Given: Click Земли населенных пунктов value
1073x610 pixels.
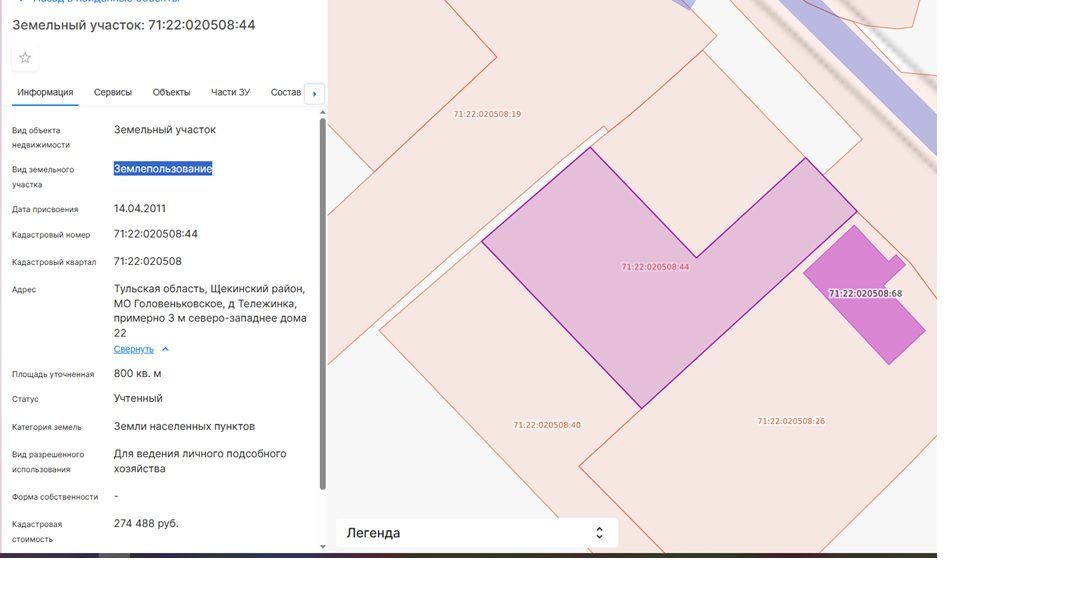Looking at the screenshot, I should tap(184, 427).
